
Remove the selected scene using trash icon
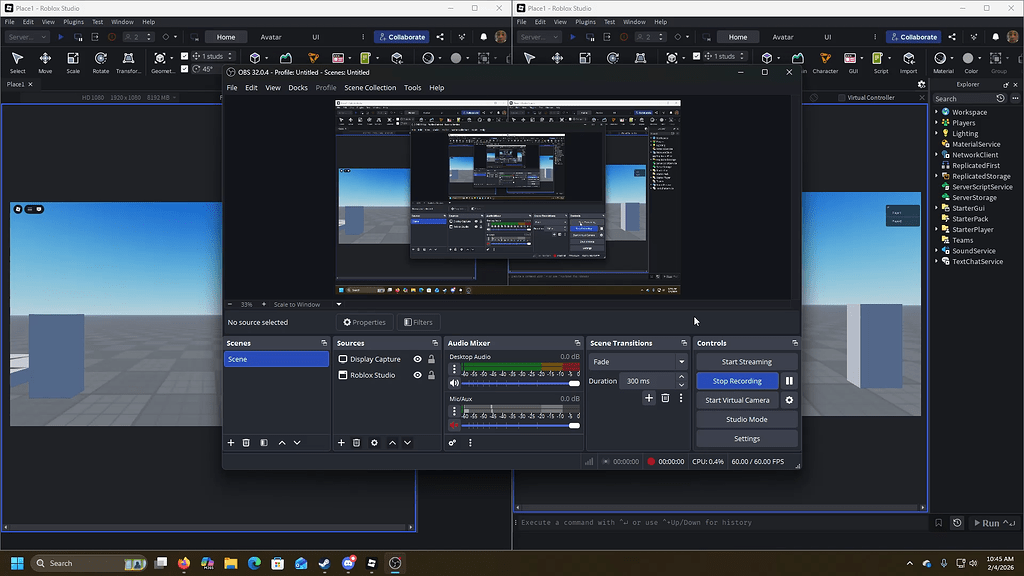coord(246,443)
